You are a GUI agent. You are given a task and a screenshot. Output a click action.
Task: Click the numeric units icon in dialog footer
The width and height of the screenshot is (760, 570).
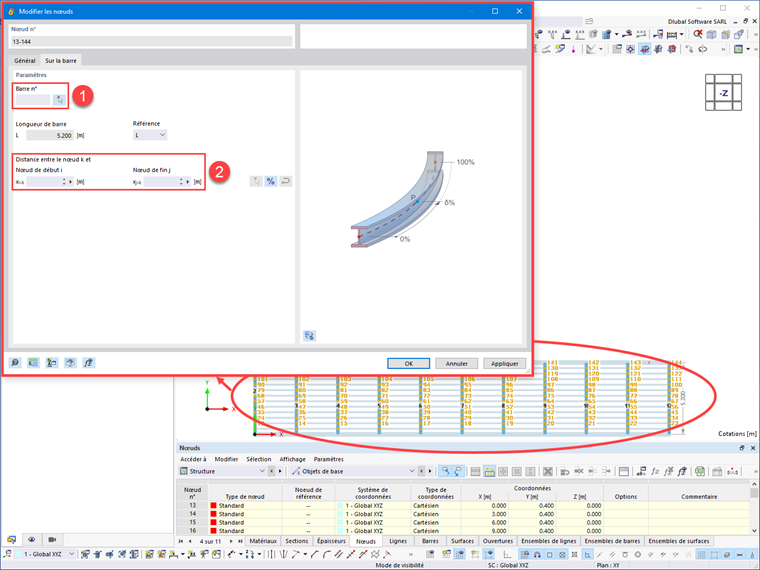[x=33, y=363]
